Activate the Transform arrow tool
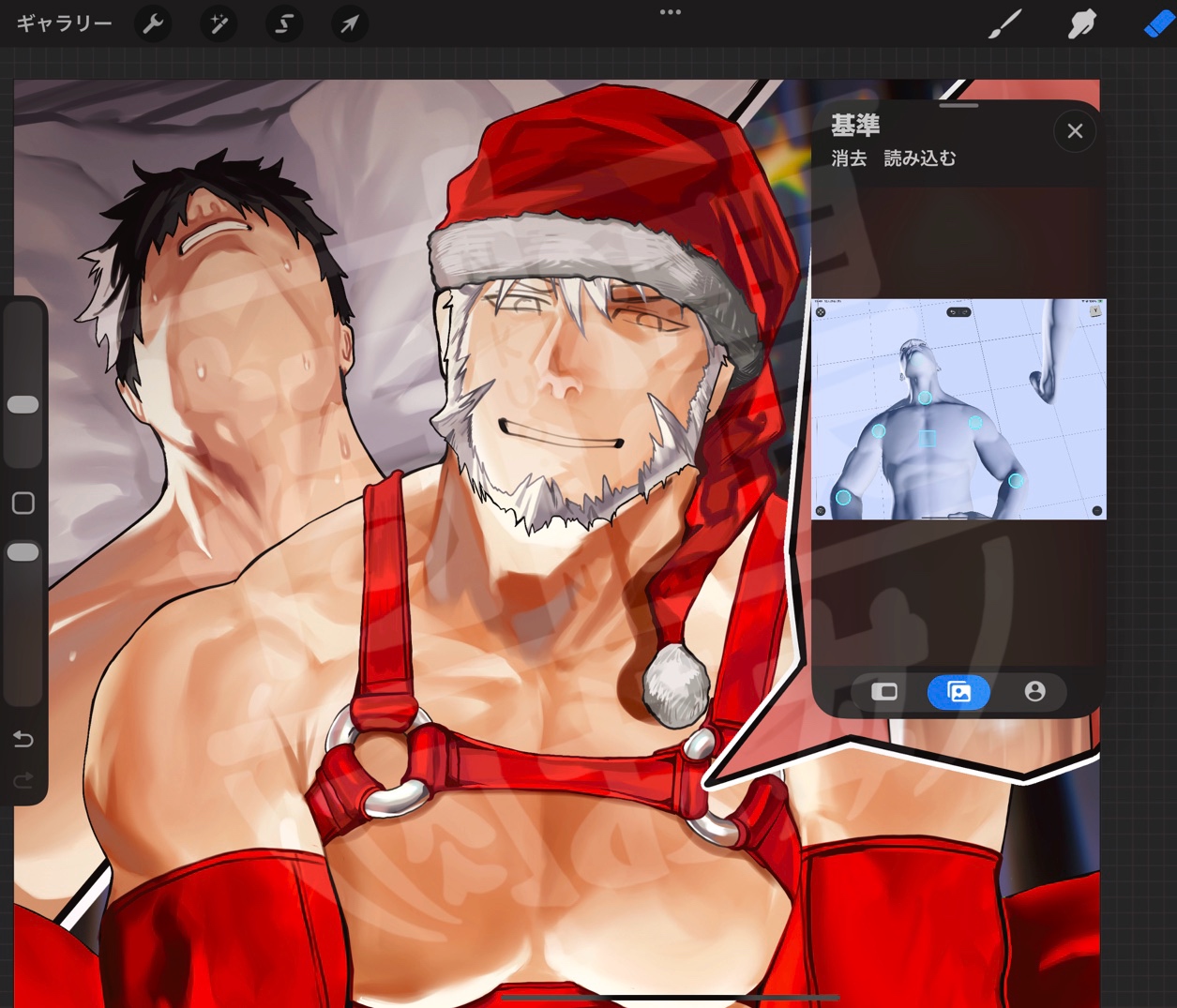This screenshot has height=1008, width=1177. pyautogui.click(x=349, y=23)
